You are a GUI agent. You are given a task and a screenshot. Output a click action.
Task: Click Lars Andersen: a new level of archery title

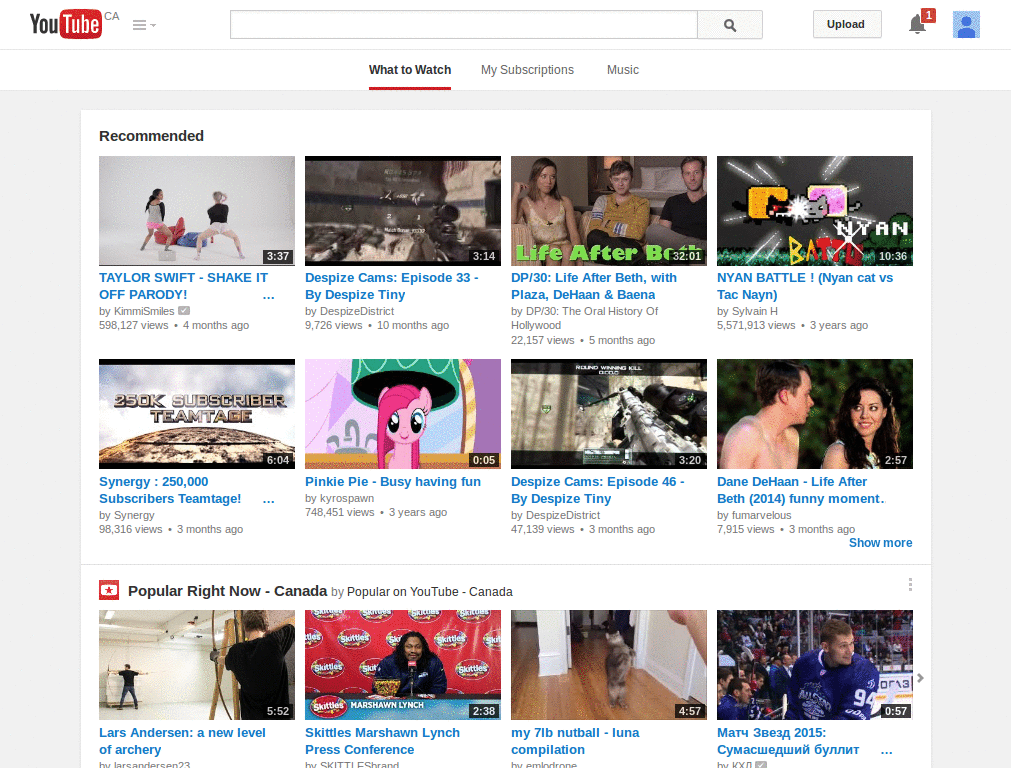(182, 741)
